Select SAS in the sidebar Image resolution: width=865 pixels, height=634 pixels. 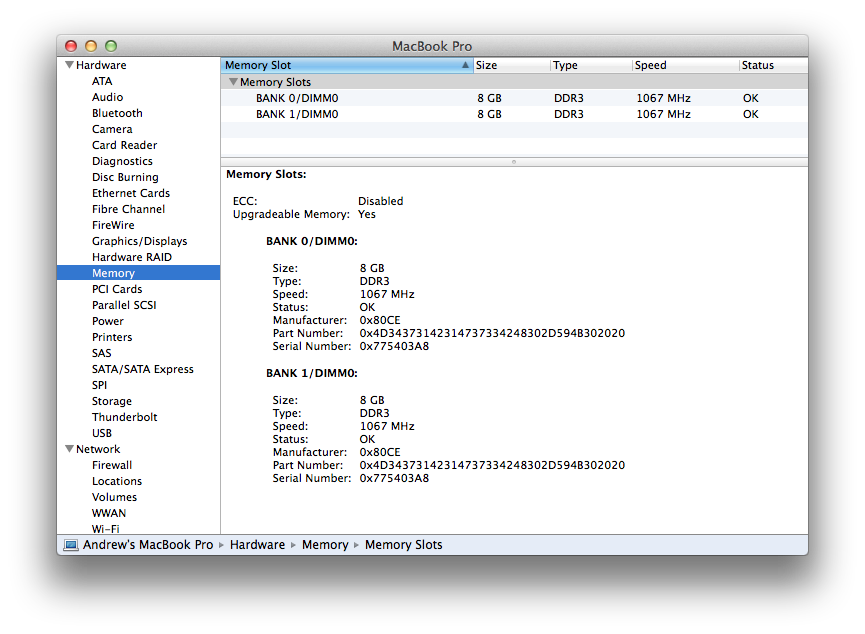102,353
